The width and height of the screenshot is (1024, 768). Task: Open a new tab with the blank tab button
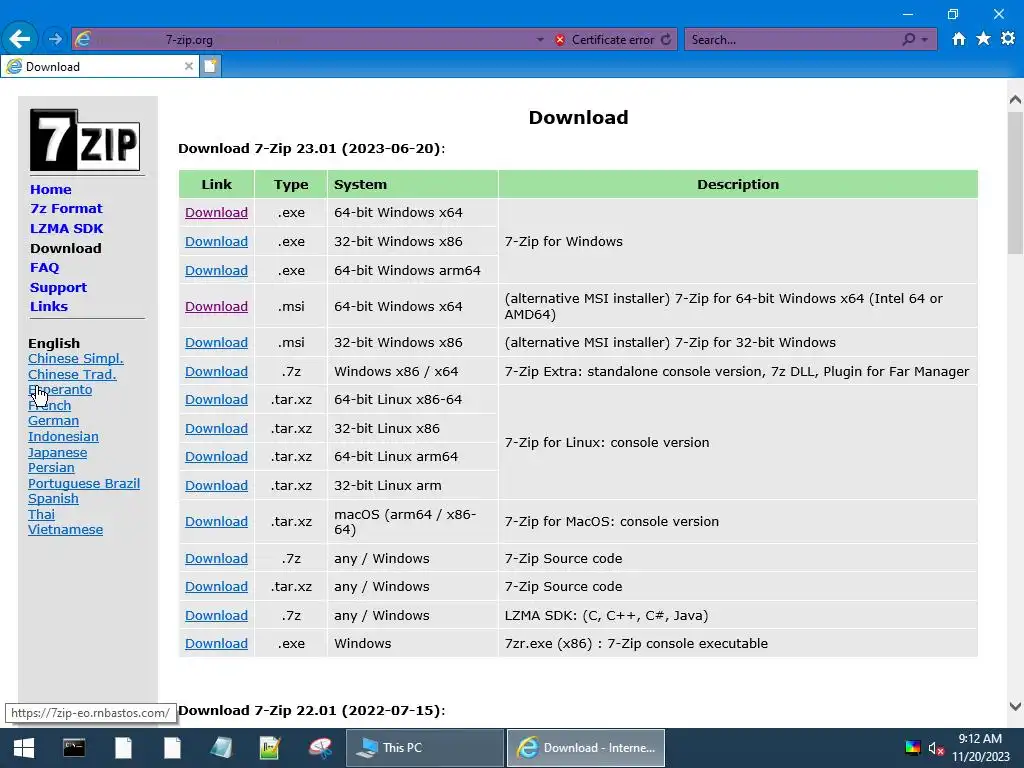pyautogui.click(x=210, y=66)
